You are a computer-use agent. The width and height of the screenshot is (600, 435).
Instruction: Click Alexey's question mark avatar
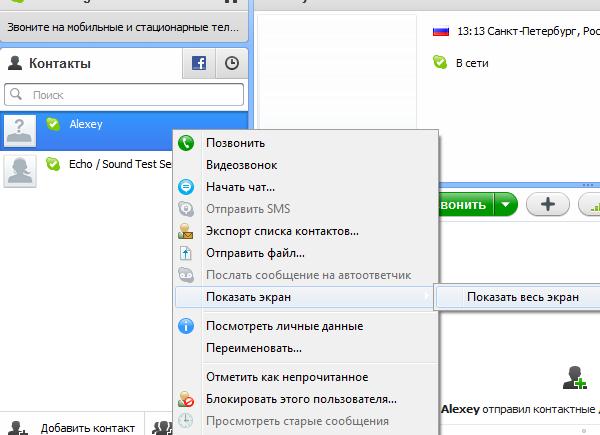20,131
